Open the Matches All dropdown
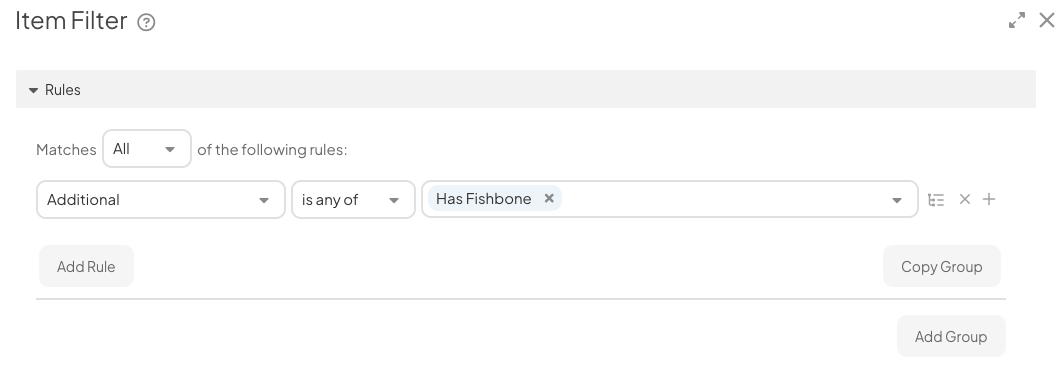The image size is (1064, 370). pyautogui.click(x=147, y=149)
